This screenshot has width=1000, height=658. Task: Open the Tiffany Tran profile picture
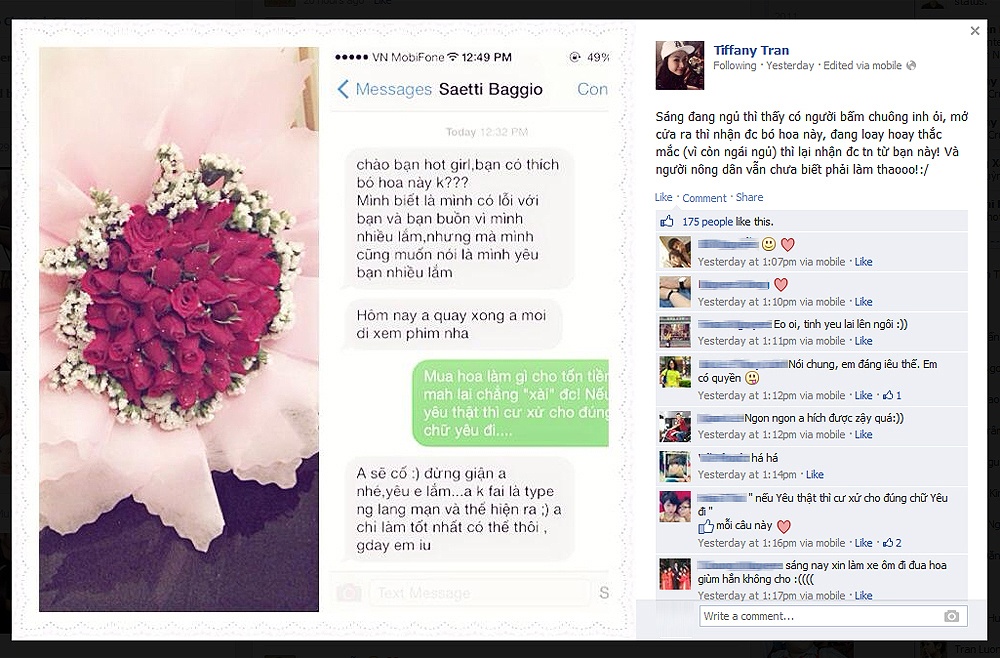680,65
